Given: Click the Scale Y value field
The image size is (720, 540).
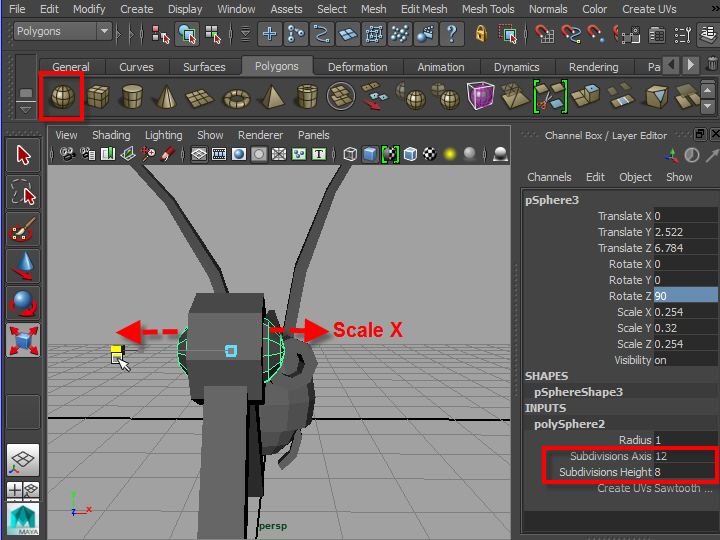Looking at the screenshot, I should tap(686, 328).
